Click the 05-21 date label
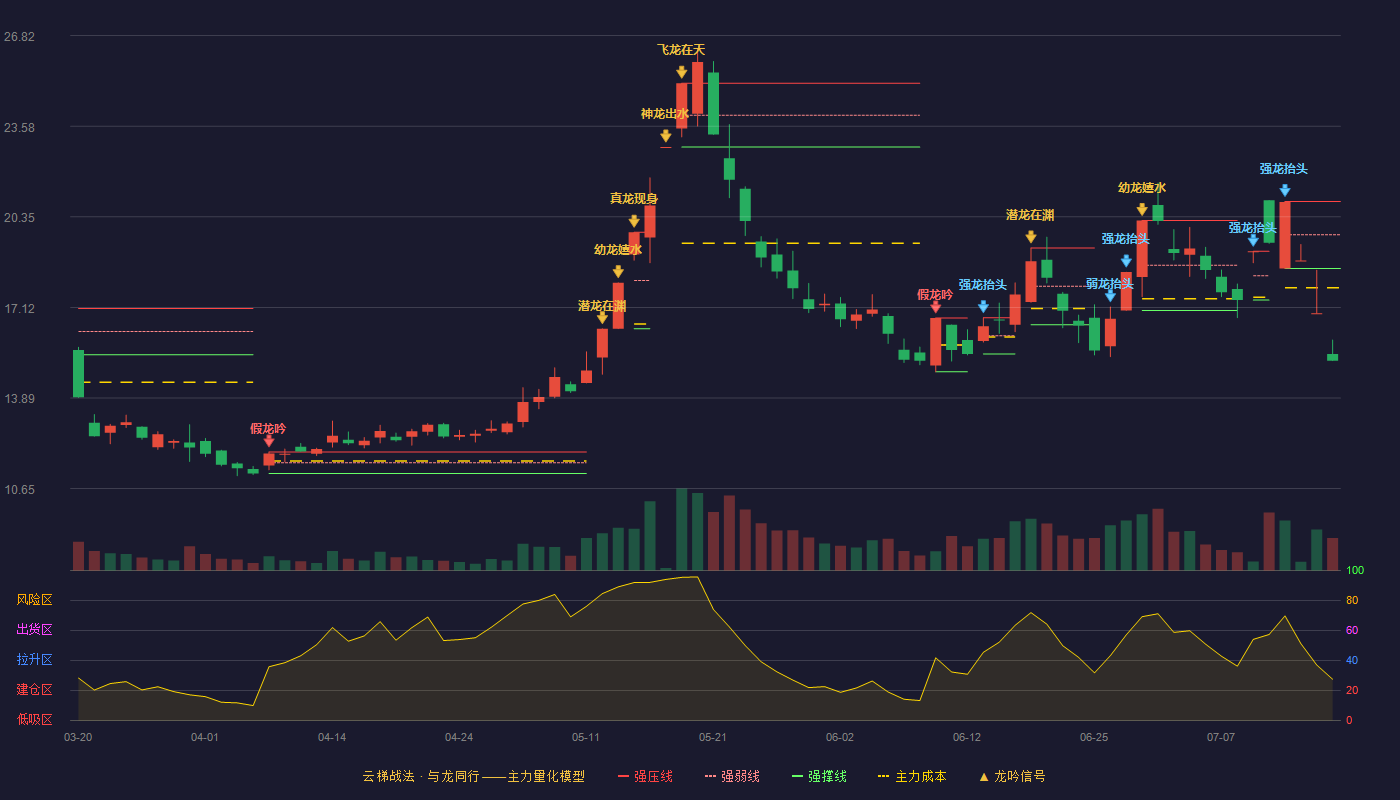 click(713, 737)
